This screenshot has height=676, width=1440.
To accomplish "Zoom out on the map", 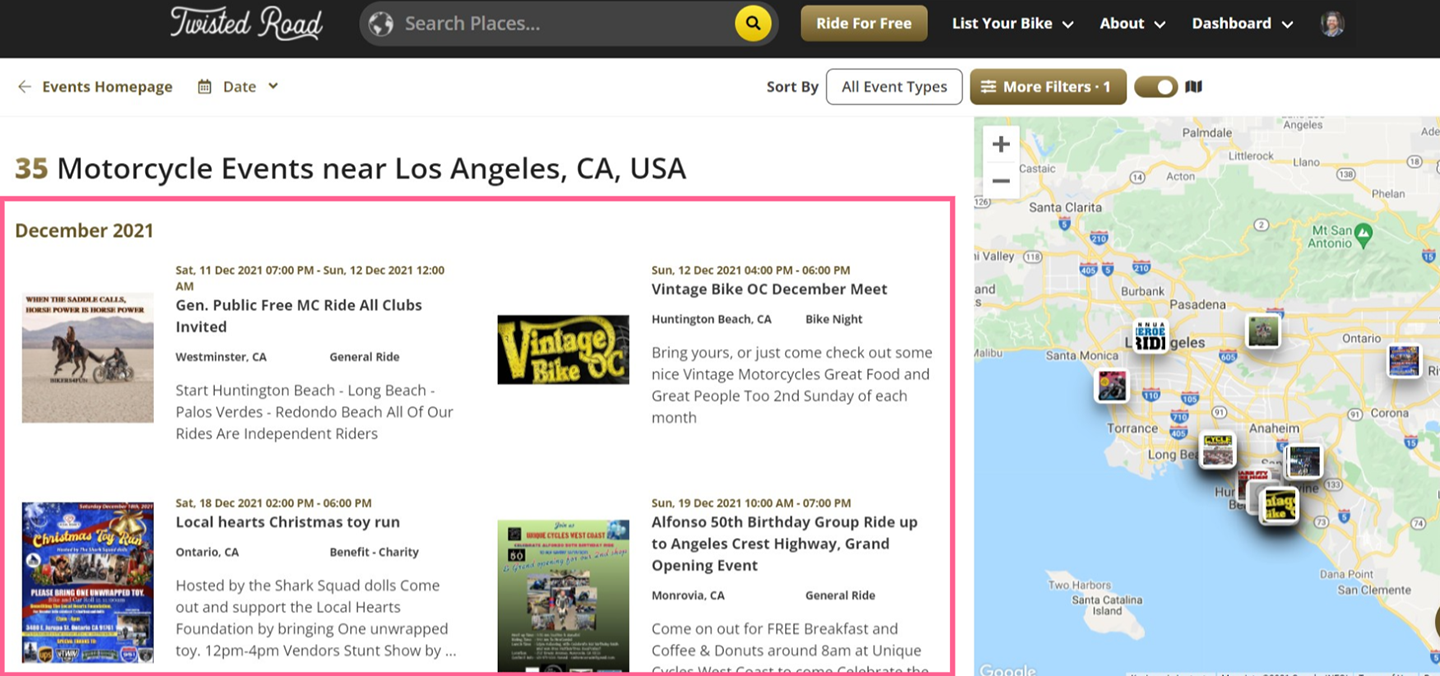I will pos(1001,181).
